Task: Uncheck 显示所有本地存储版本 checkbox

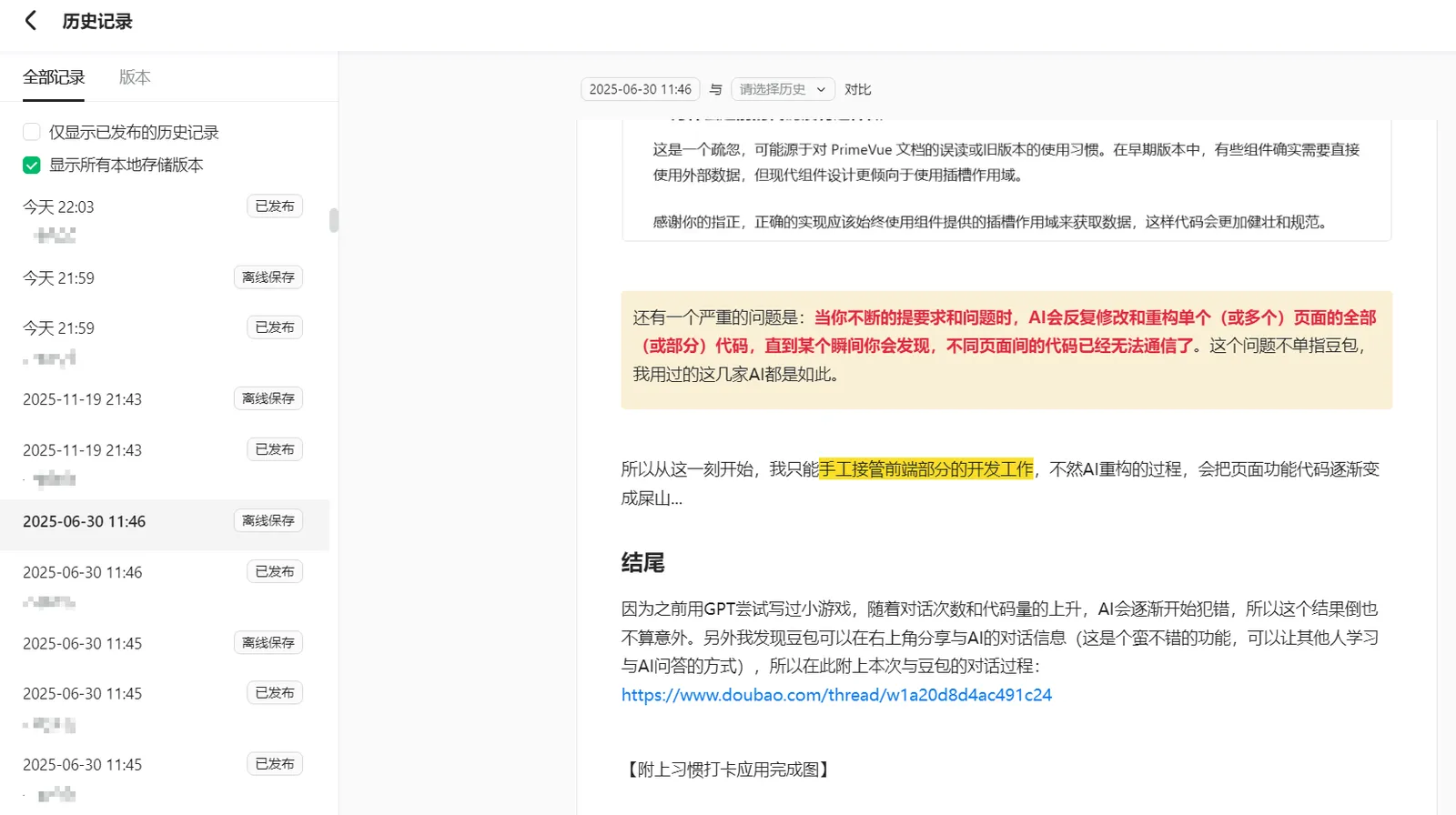Action: pyautogui.click(x=32, y=165)
